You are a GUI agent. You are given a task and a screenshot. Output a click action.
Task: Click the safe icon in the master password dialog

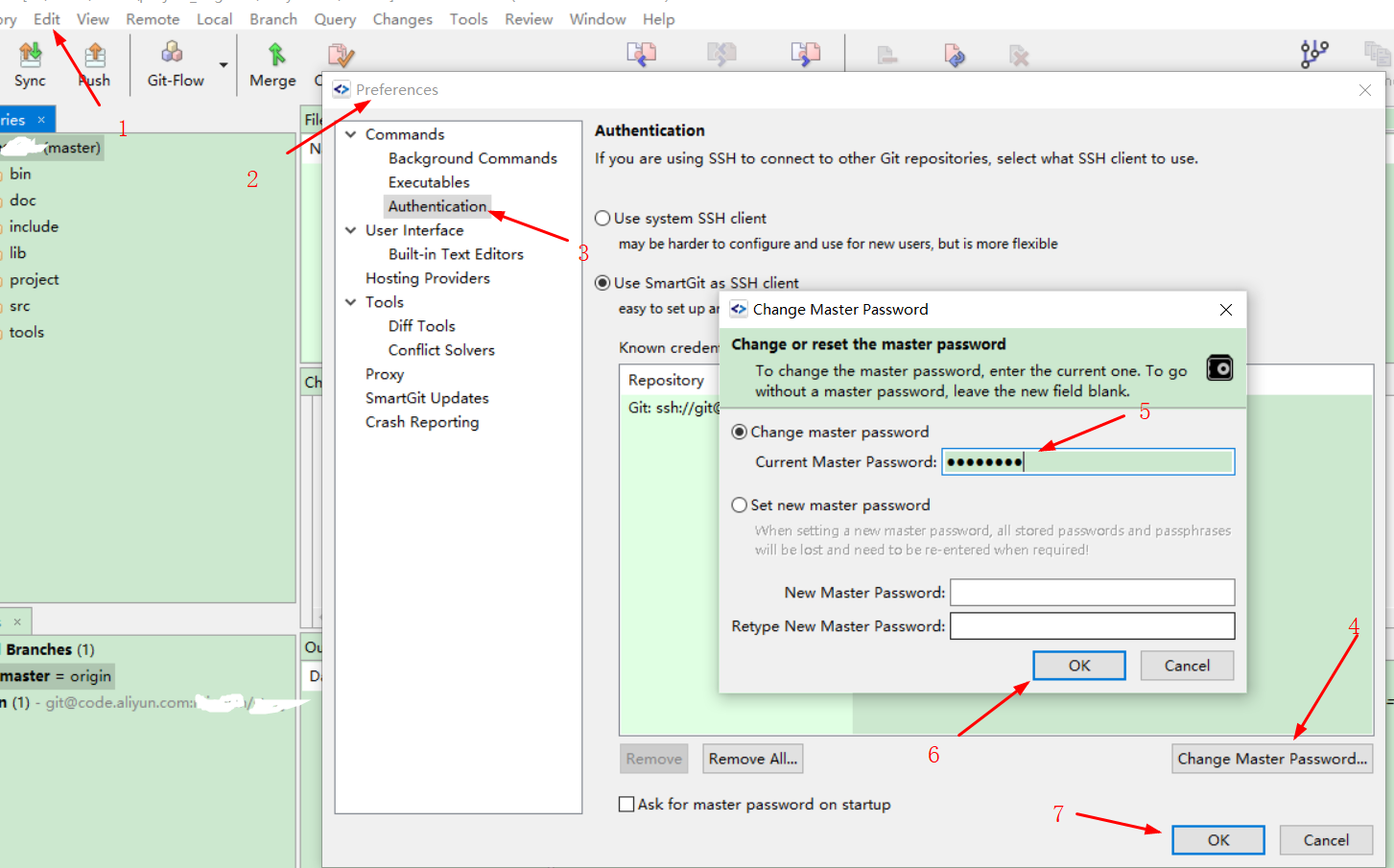click(x=1219, y=368)
